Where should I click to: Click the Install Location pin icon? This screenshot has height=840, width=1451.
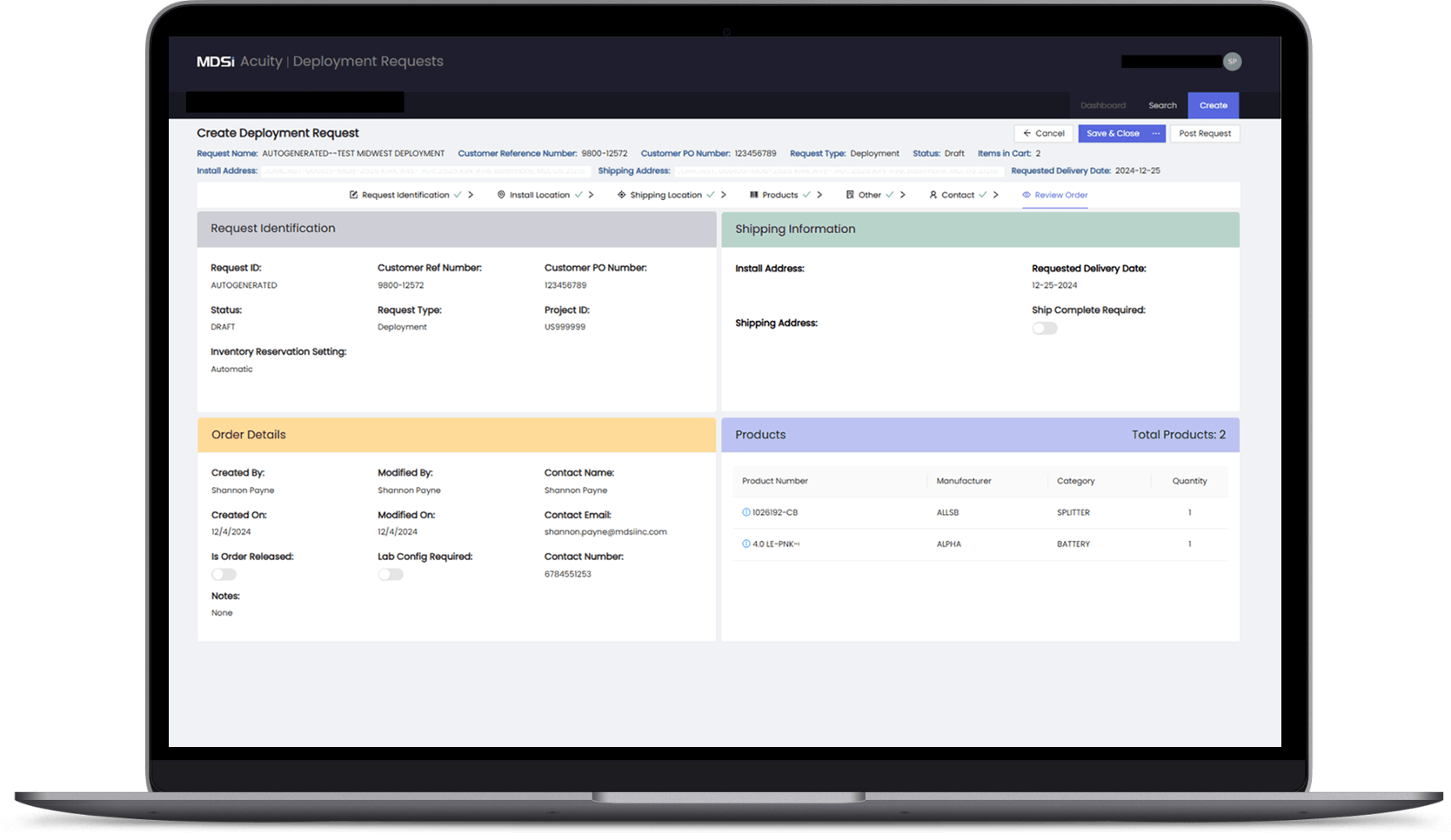501,195
